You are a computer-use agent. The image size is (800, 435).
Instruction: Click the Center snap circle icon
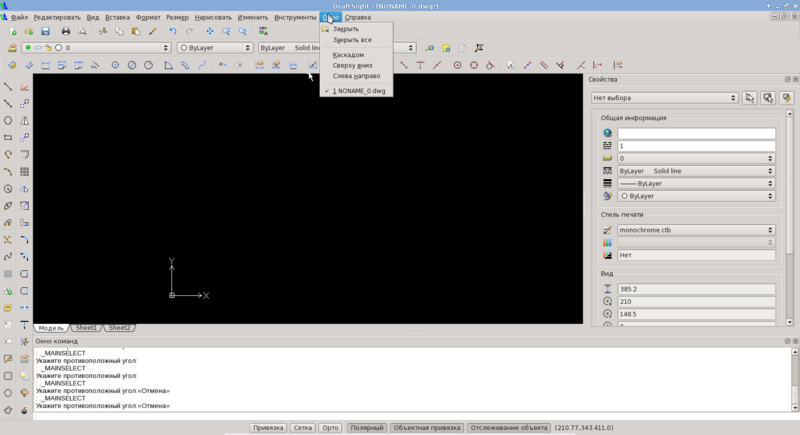coord(457,65)
